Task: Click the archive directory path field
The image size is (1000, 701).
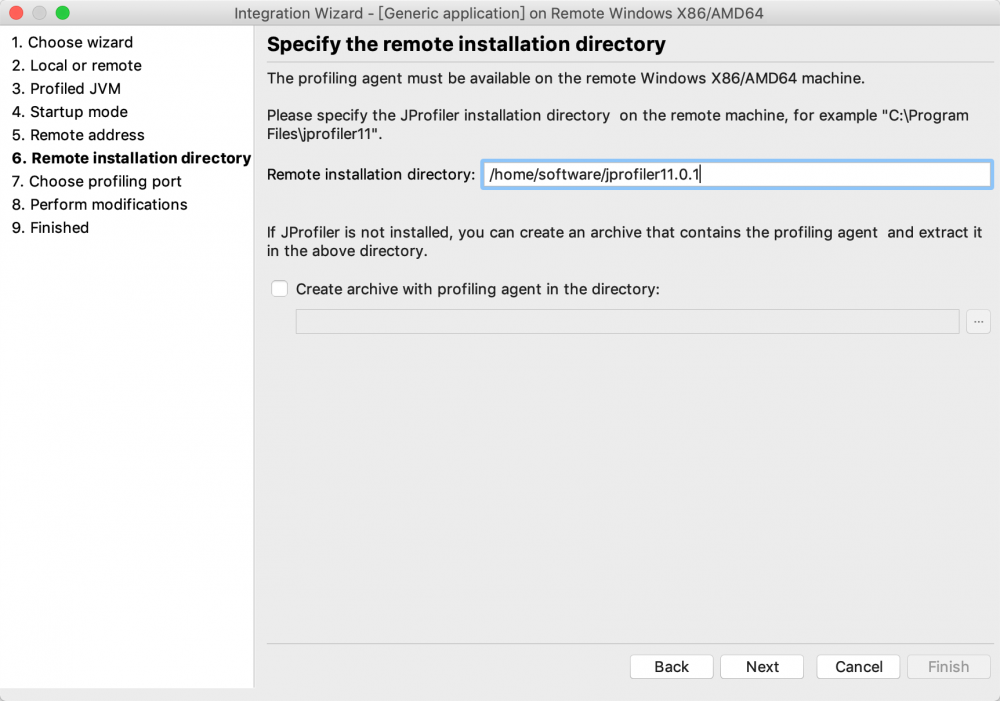Action: pyautogui.click(x=627, y=322)
